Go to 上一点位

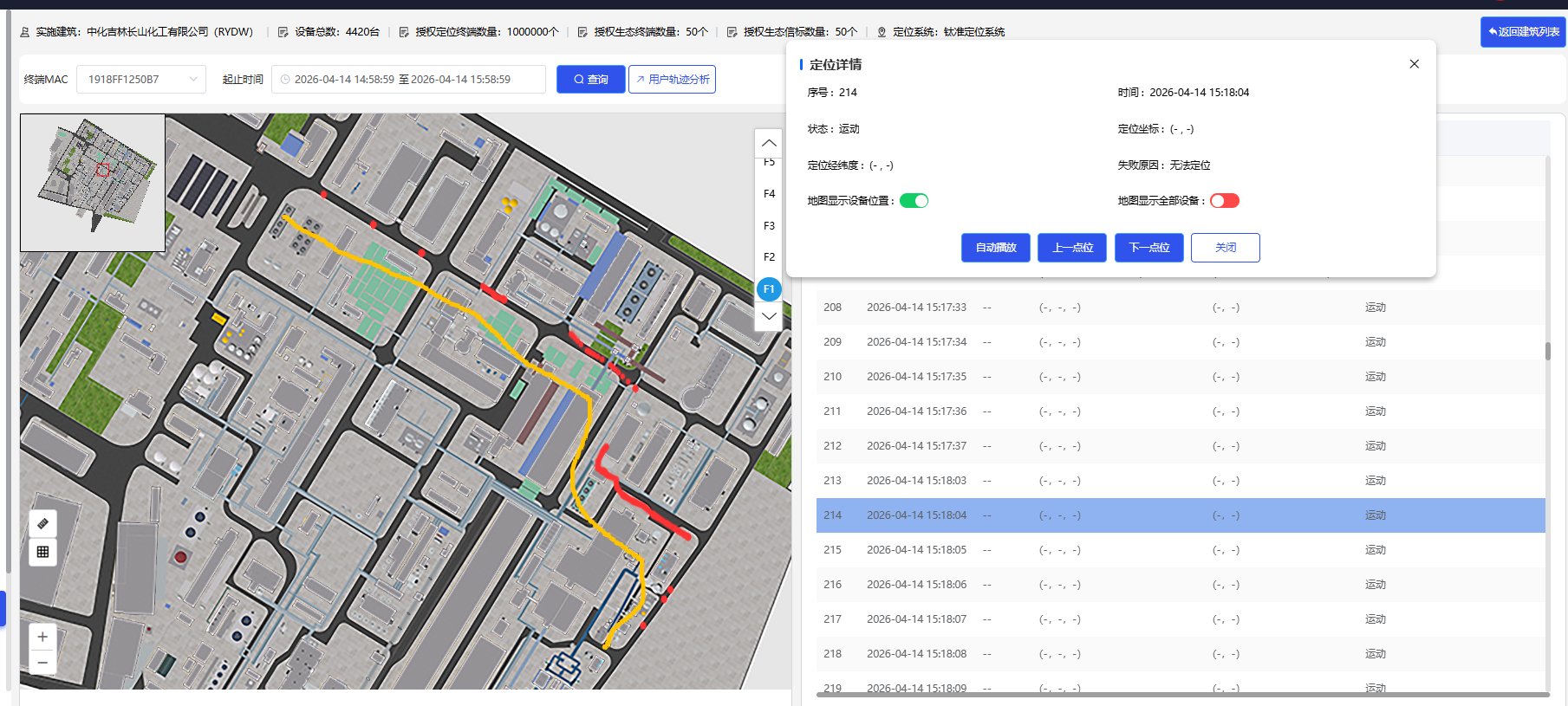(x=1072, y=248)
